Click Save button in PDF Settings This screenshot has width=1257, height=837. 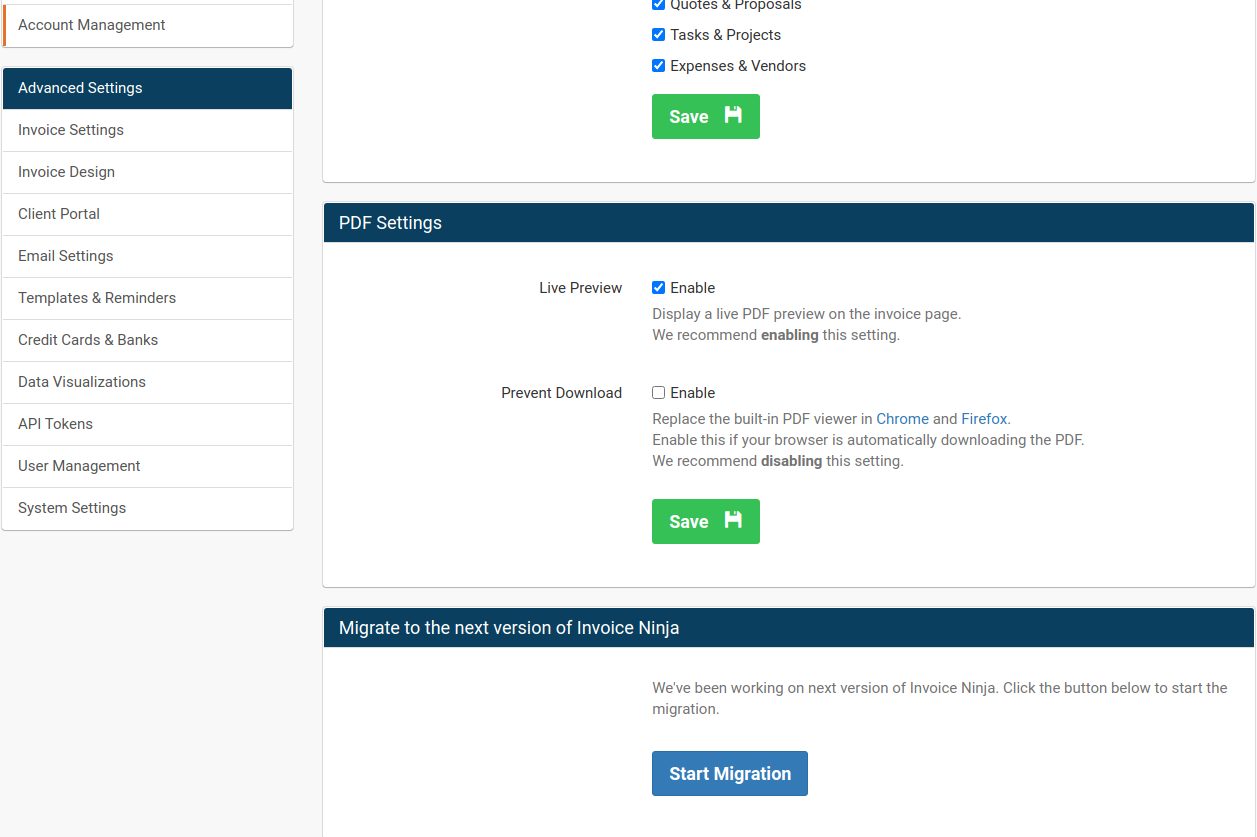point(705,521)
